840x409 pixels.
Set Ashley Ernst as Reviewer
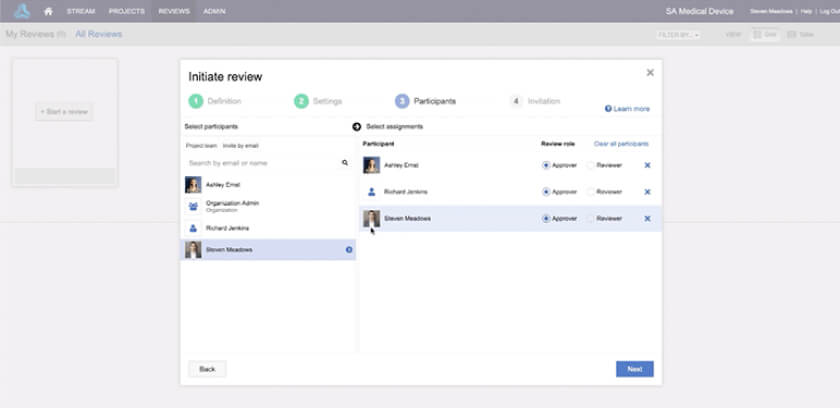coord(591,165)
